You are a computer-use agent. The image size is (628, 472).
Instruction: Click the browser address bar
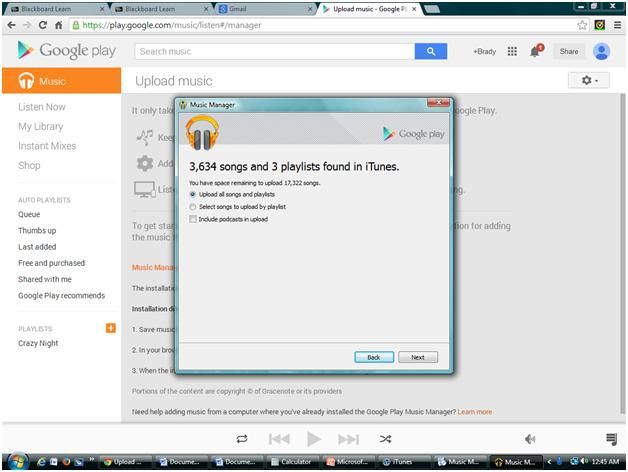coord(322,25)
